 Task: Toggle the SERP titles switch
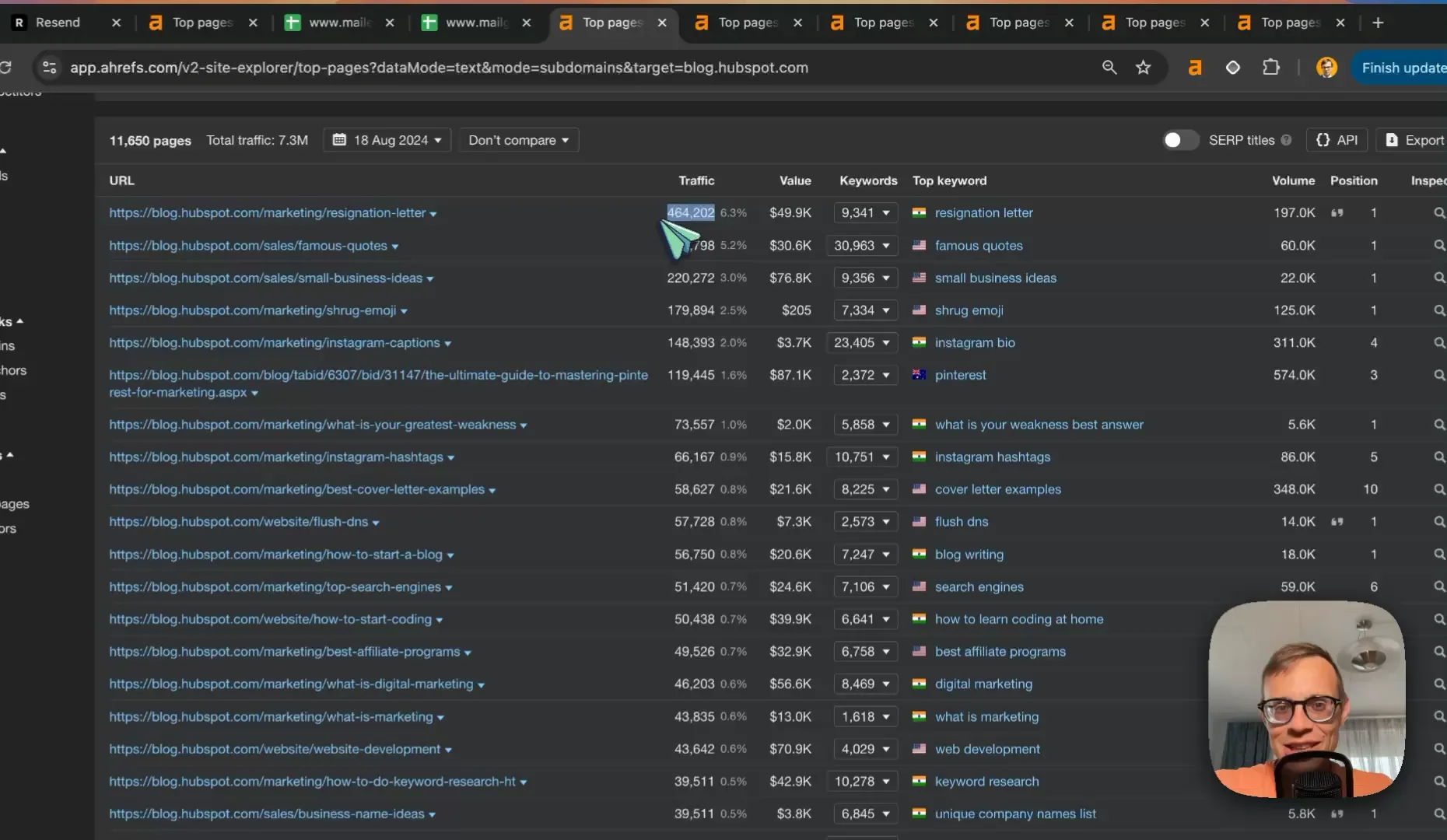1180,140
